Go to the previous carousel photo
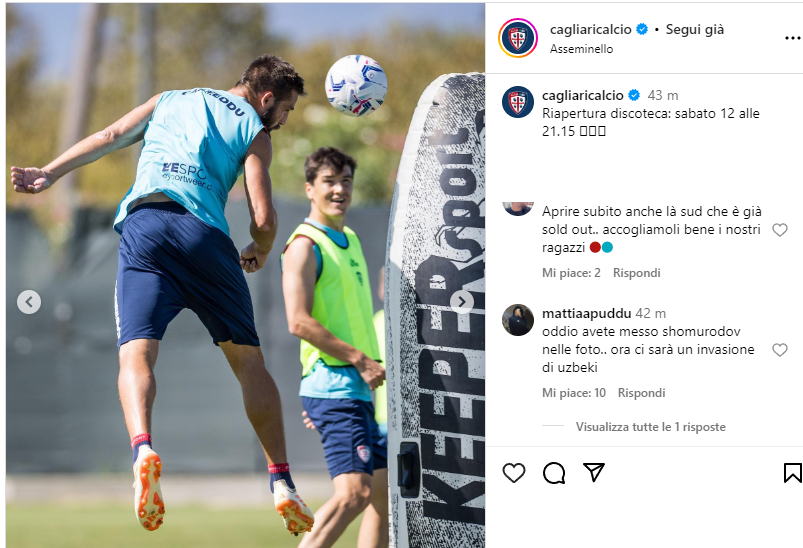 [x=29, y=302]
